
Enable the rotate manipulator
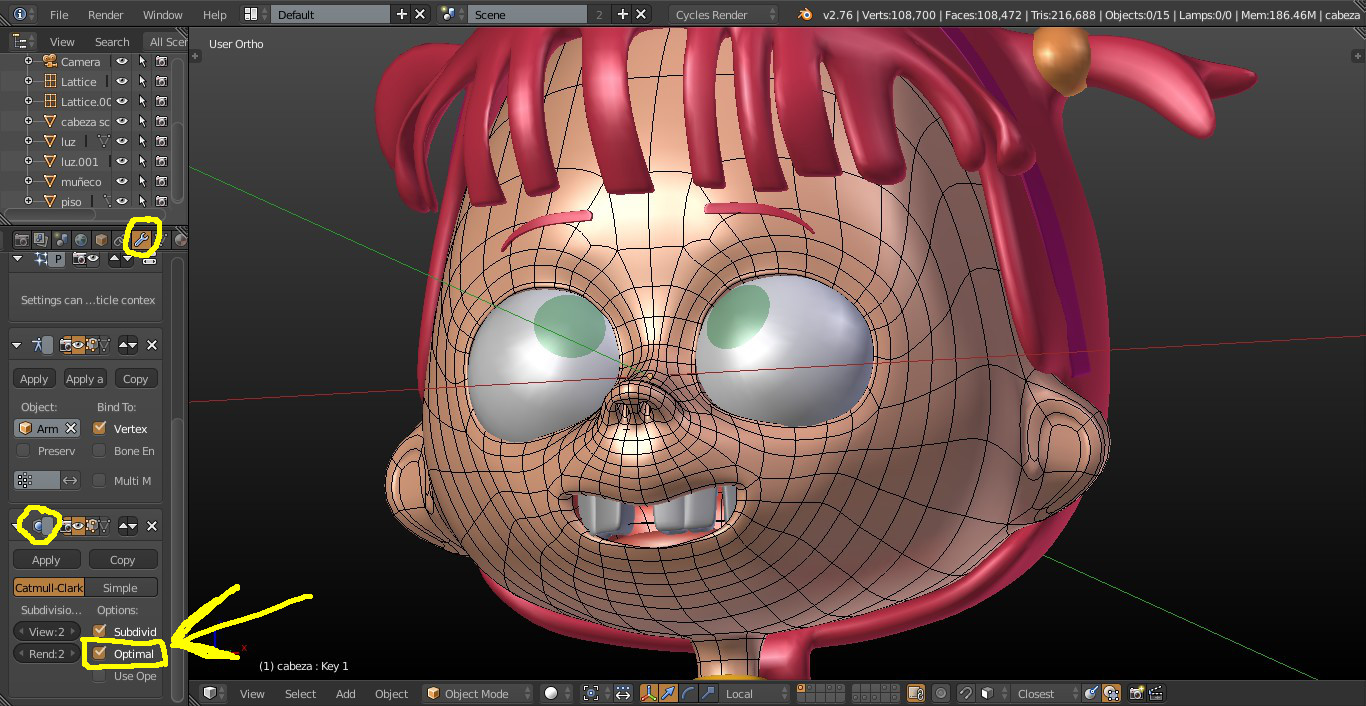coord(687,693)
